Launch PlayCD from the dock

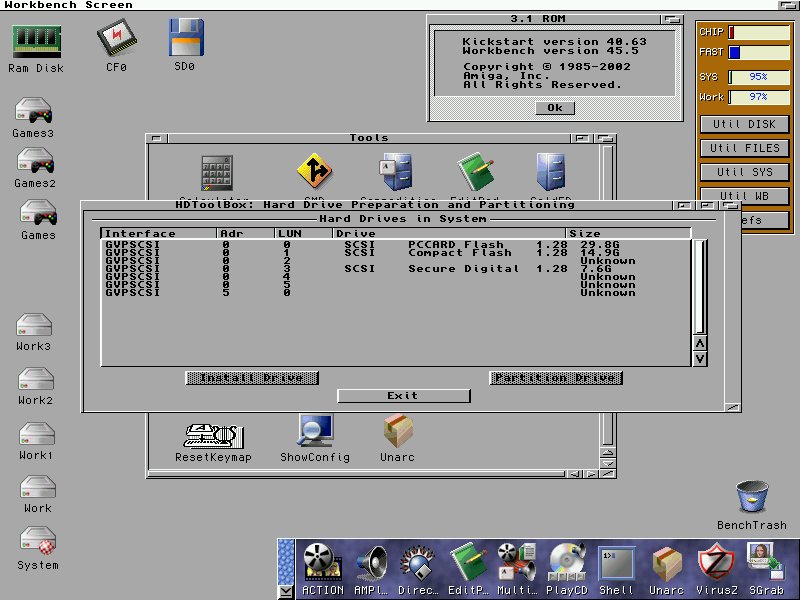(566, 563)
